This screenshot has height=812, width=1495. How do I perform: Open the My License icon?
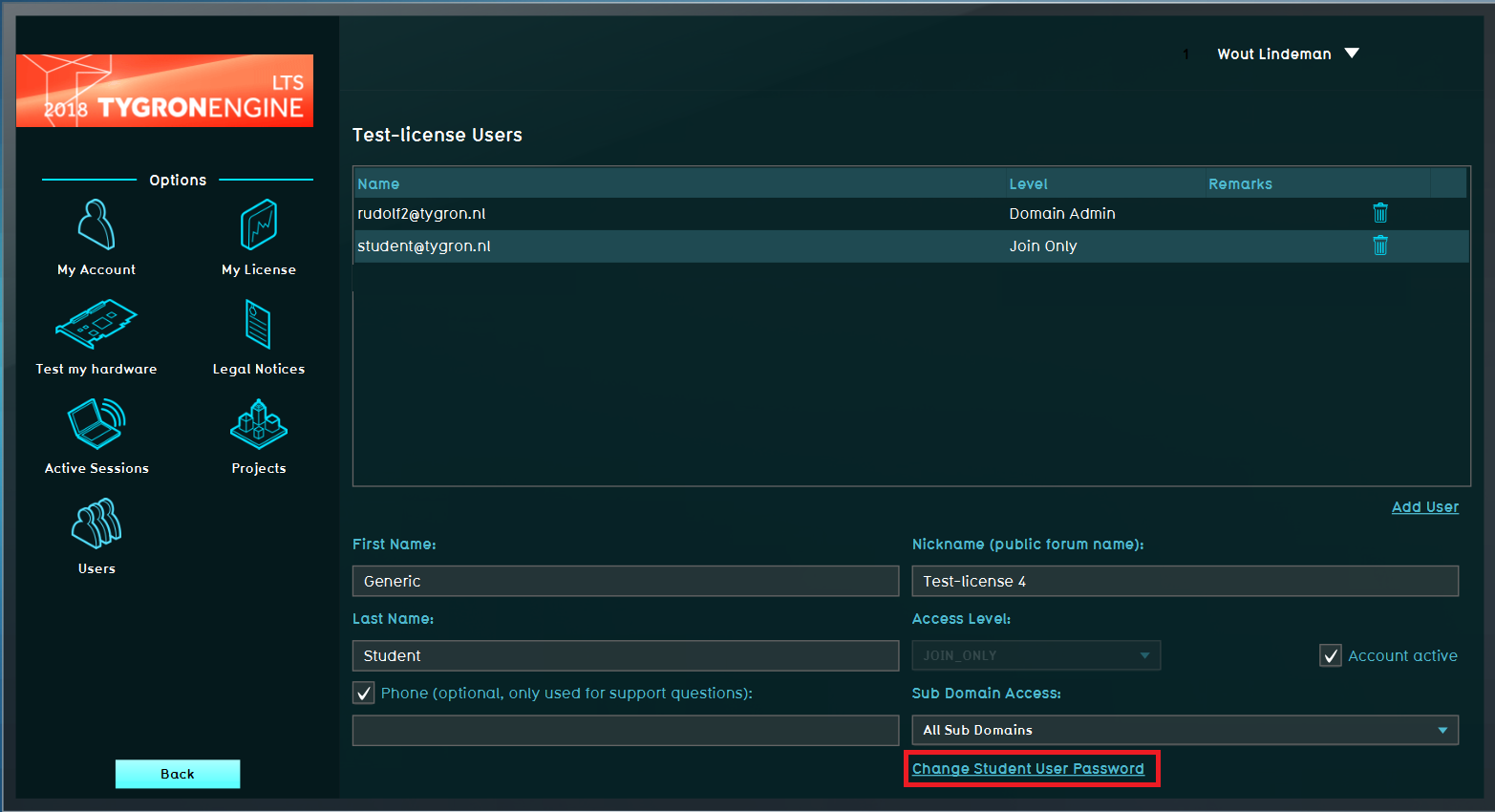click(x=259, y=226)
